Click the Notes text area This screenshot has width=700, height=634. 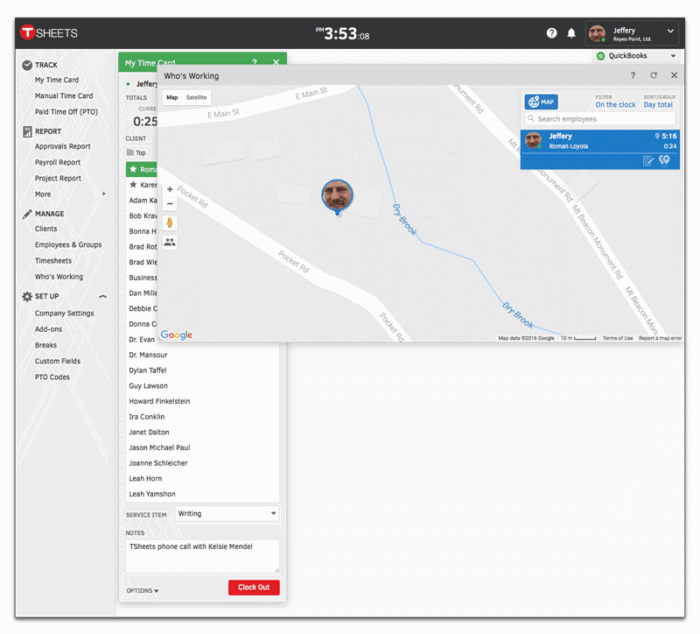[202, 556]
